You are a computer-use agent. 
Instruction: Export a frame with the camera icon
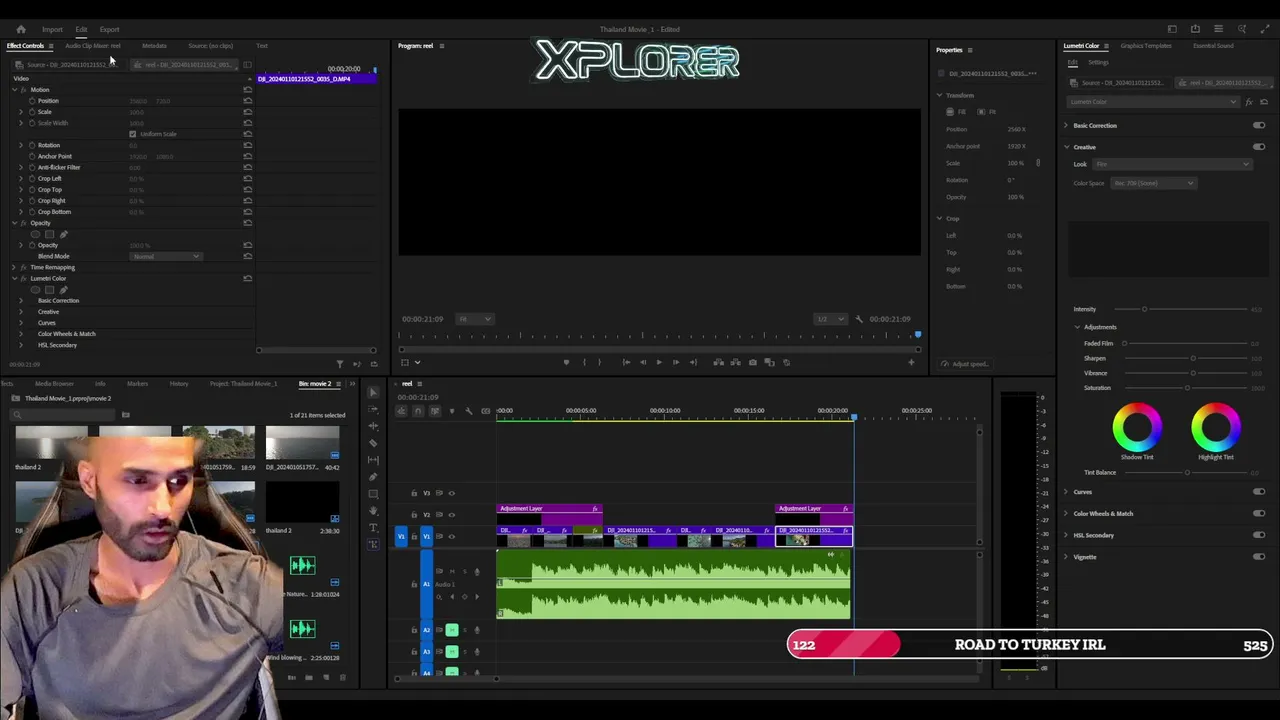[752, 362]
